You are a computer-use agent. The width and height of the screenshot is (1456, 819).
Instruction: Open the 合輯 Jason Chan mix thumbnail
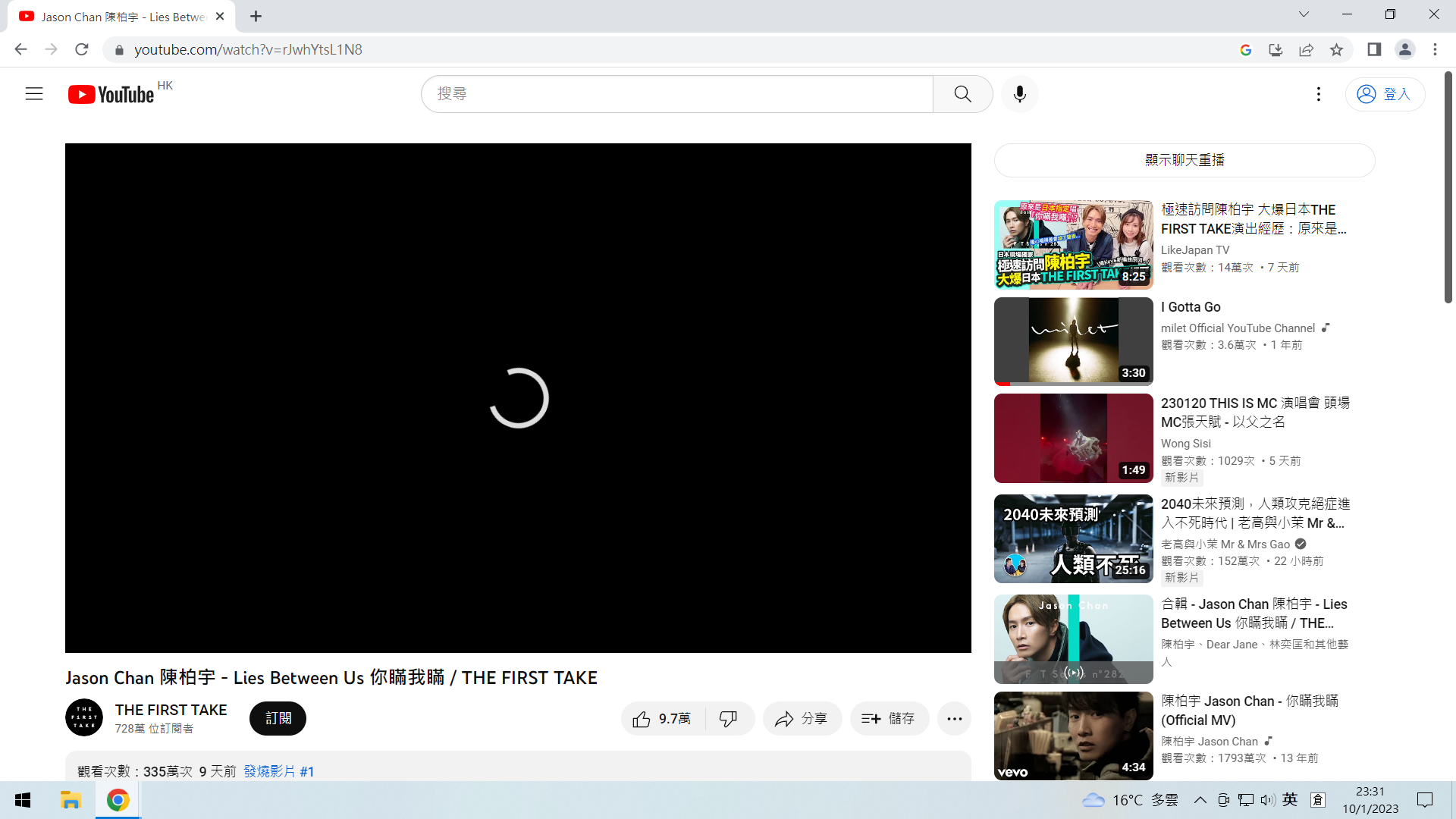click(1073, 639)
